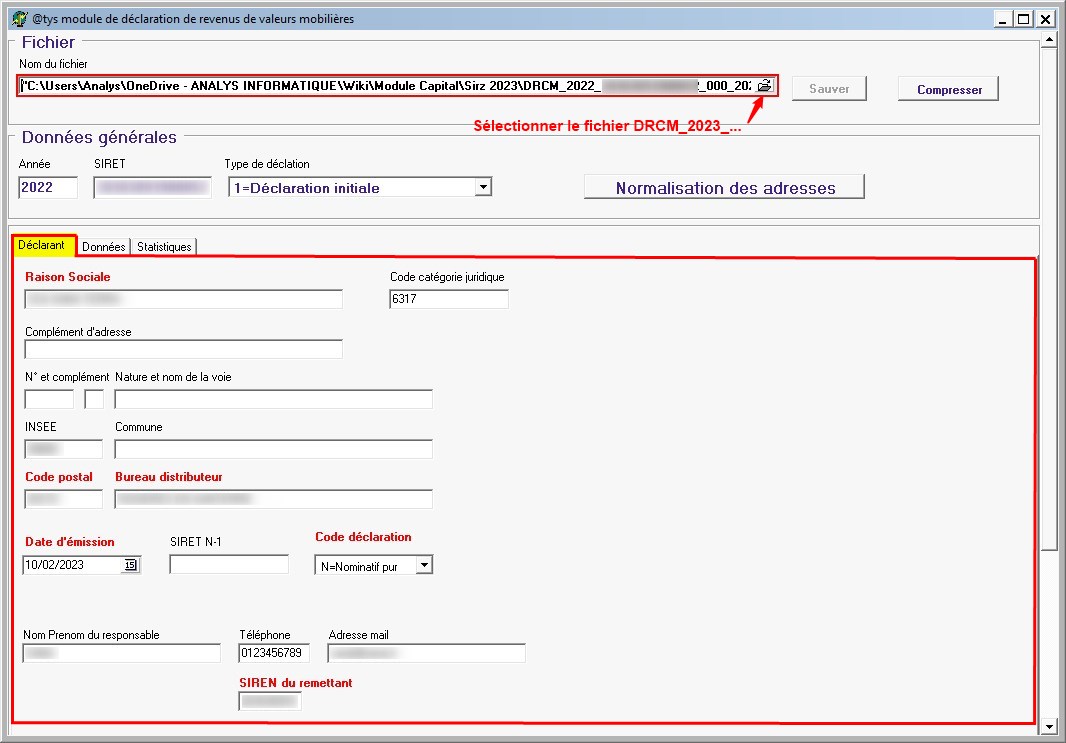
Task: Click the Sauver button
Action: point(829,89)
